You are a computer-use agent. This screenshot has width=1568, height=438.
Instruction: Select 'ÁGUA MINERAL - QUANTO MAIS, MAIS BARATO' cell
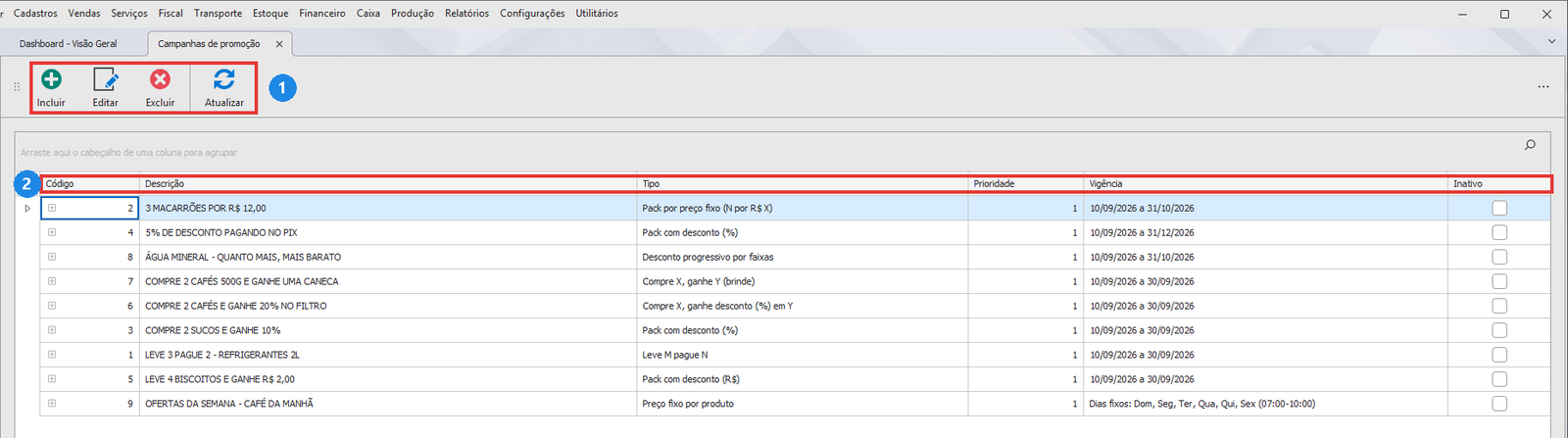[388, 257]
